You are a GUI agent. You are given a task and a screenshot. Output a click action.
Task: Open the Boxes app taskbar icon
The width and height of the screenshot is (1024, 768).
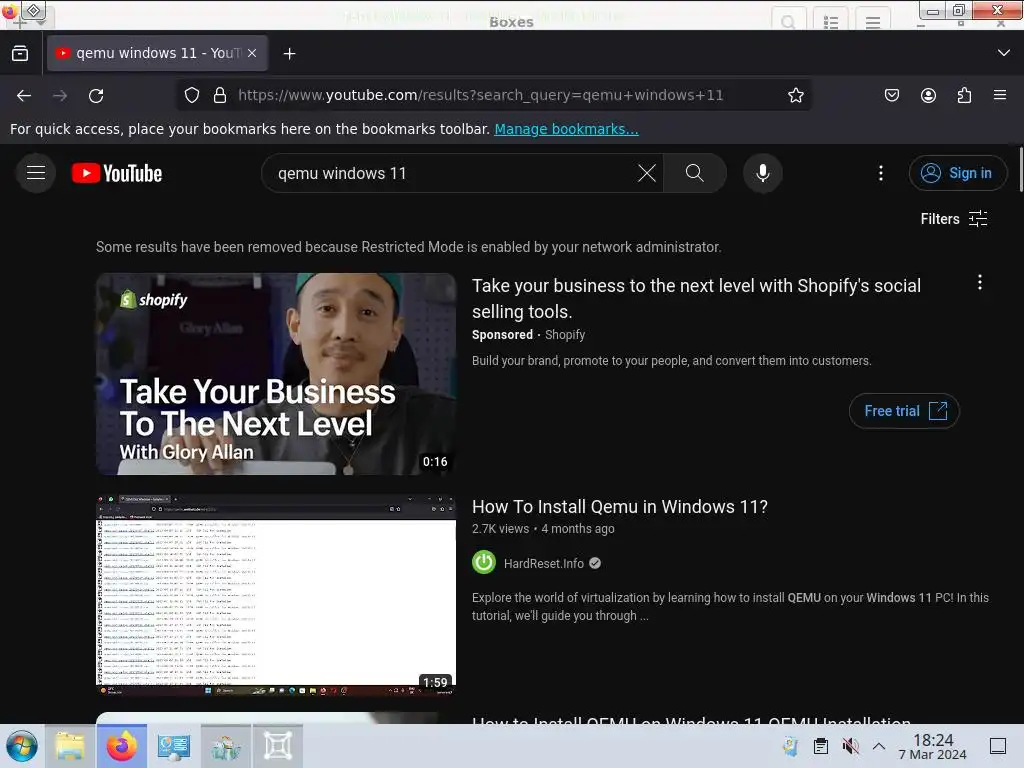[x=278, y=746]
